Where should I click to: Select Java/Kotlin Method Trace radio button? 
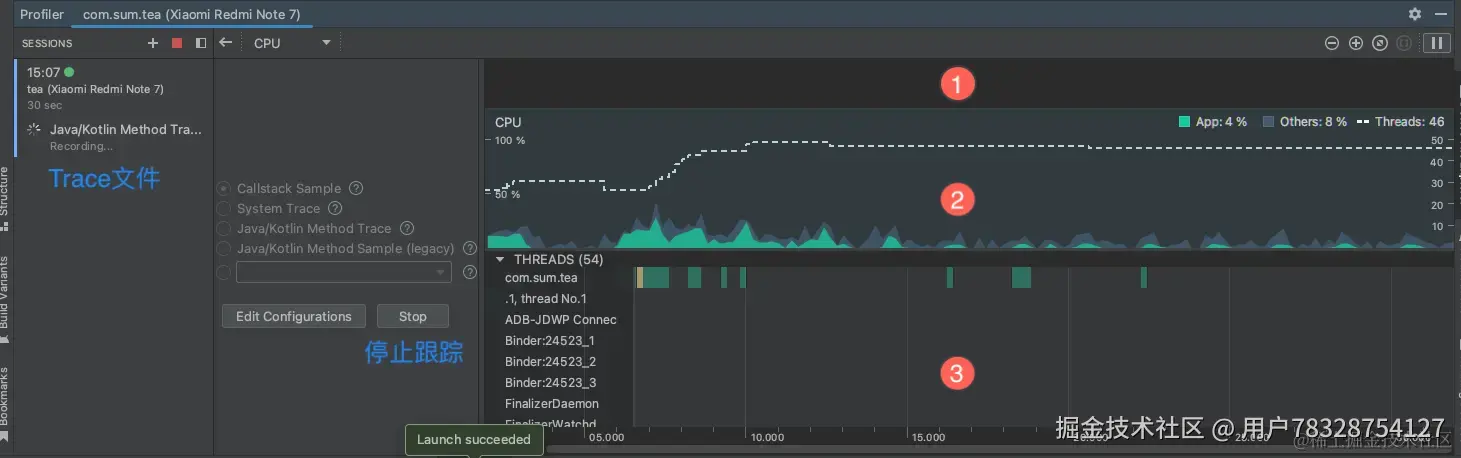(224, 228)
